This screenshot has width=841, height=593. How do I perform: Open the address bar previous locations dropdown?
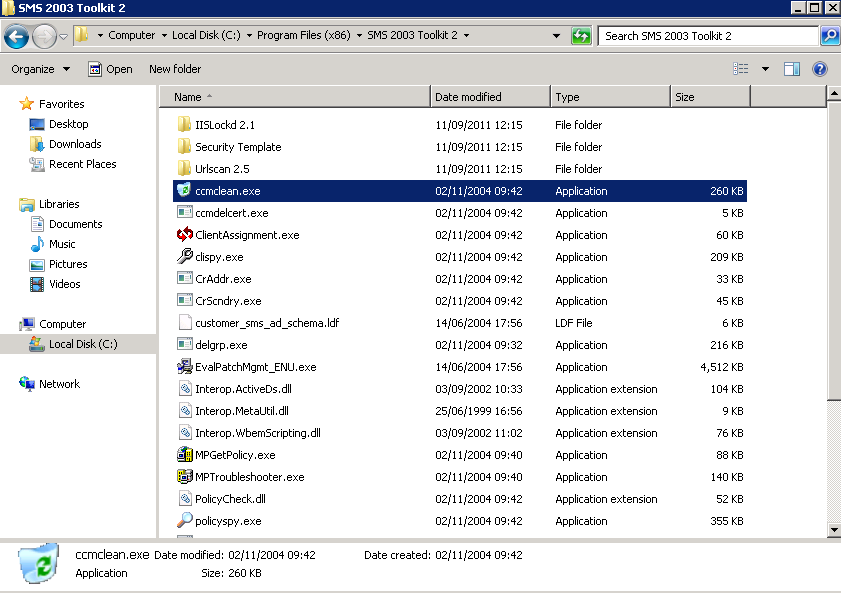coord(557,36)
